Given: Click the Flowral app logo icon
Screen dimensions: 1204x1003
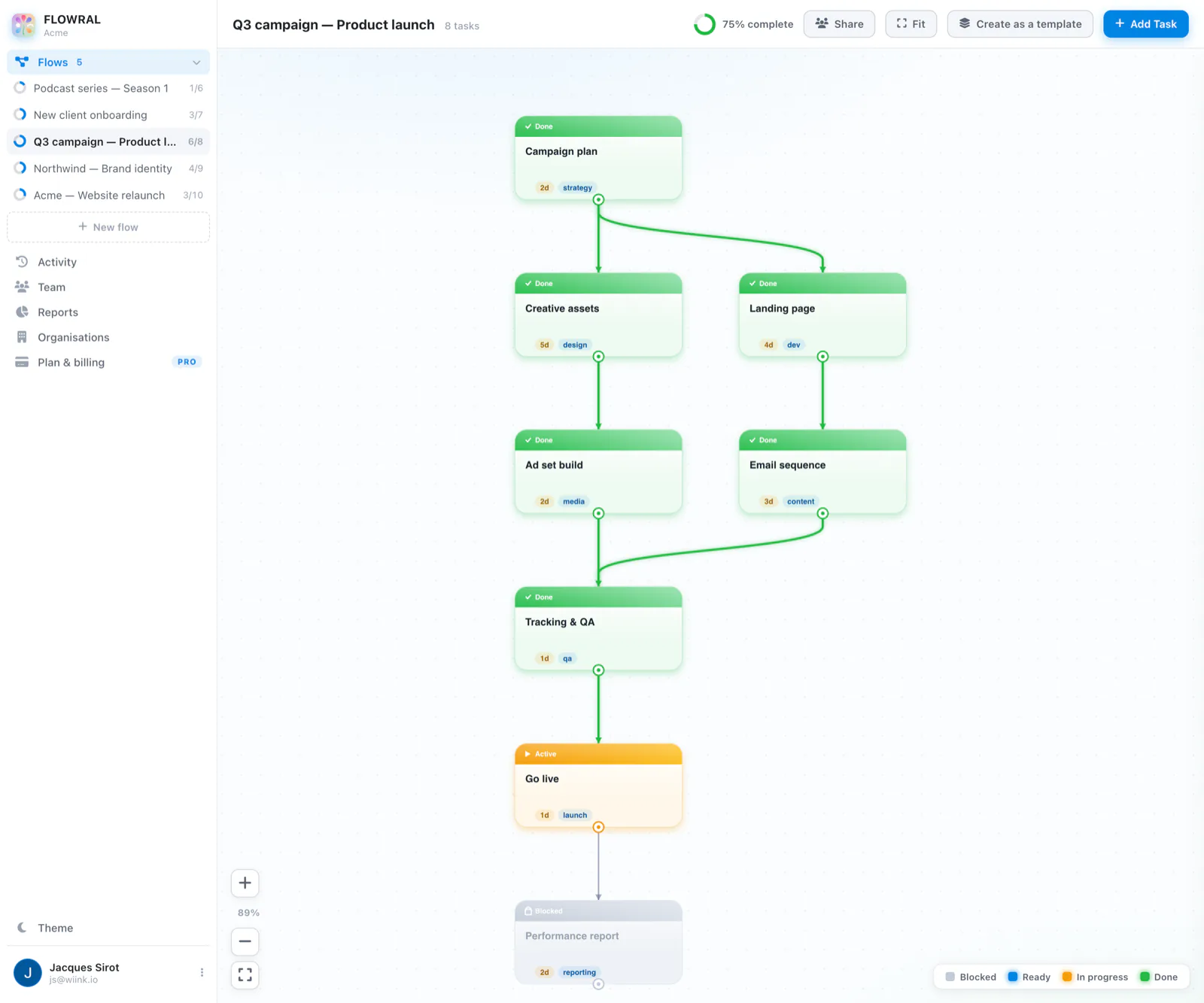Looking at the screenshot, I should coord(23,25).
